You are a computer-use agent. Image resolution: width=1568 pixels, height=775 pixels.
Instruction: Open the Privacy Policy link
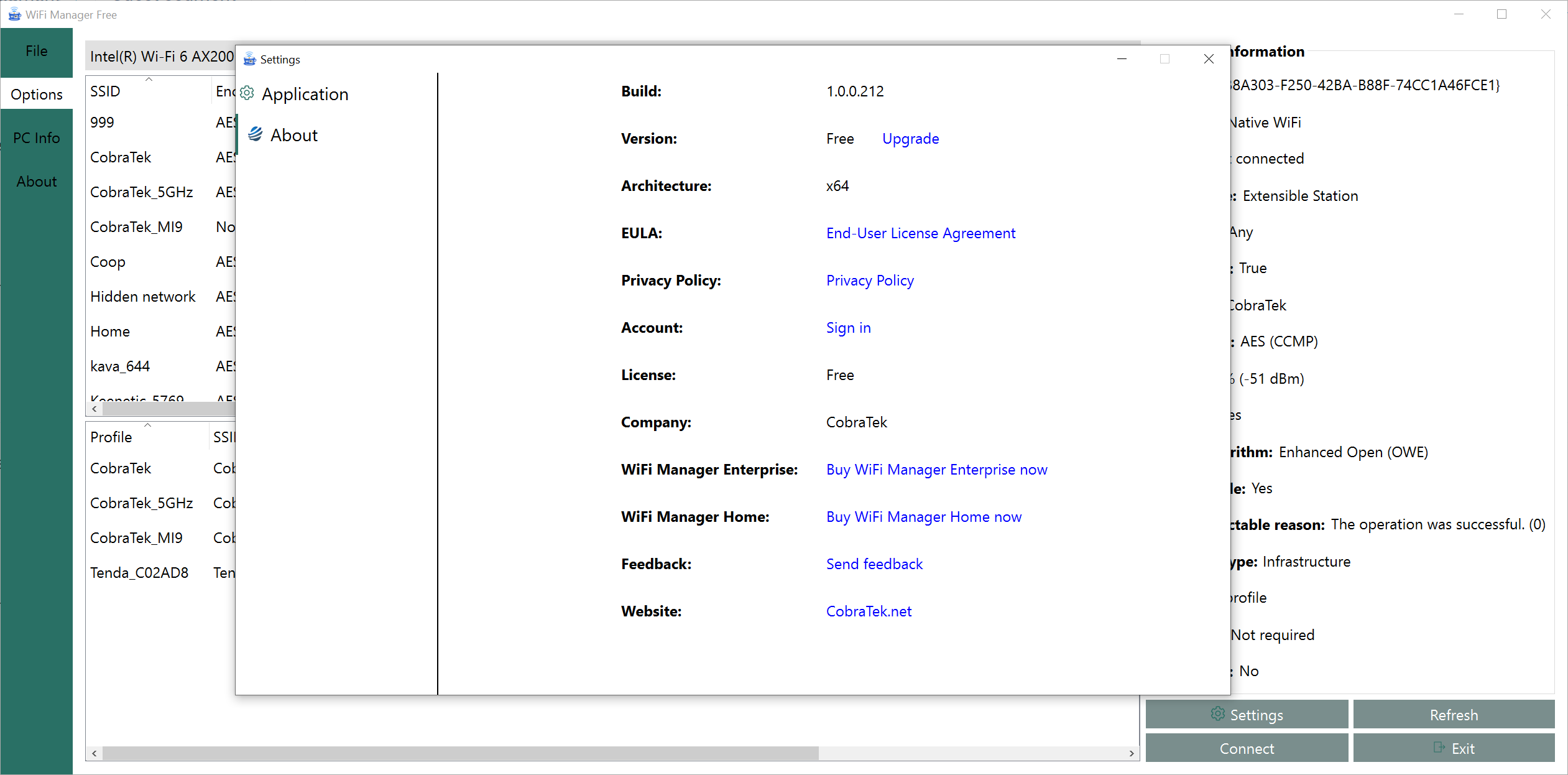(x=870, y=281)
